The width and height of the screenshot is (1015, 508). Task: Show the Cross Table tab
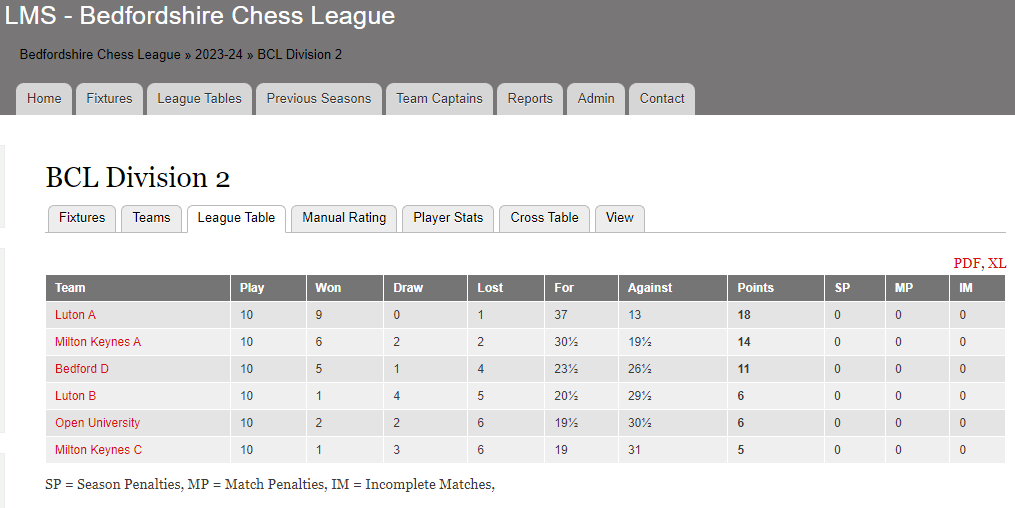[x=544, y=218]
